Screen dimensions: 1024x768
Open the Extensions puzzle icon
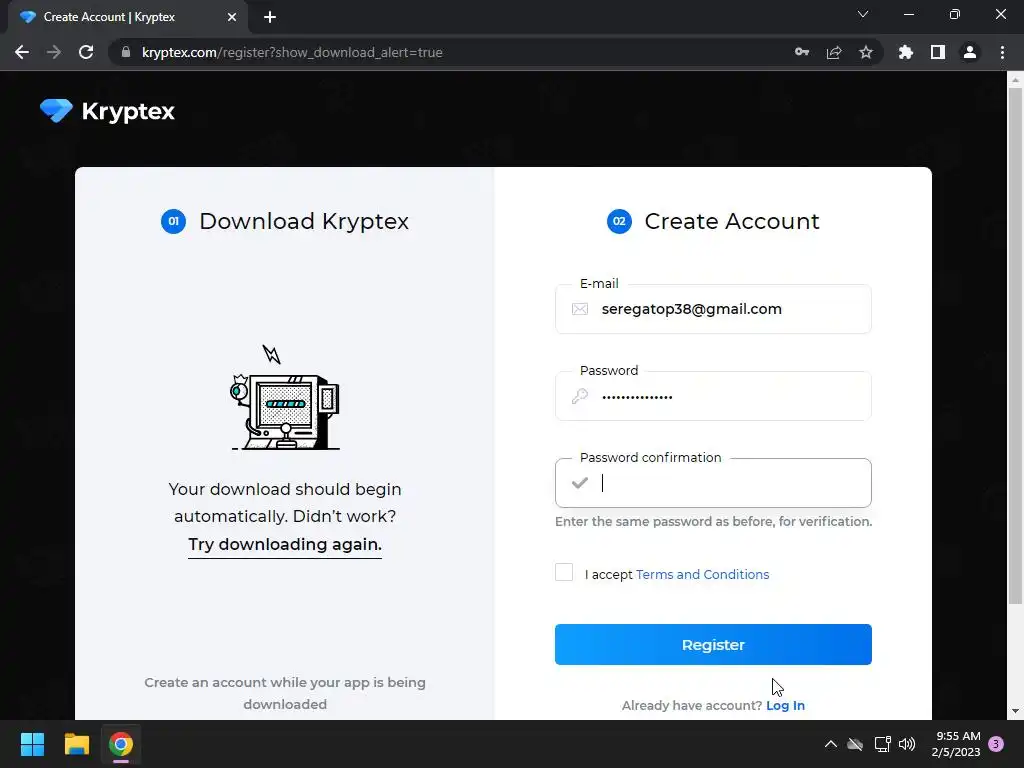click(x=906, y=52)
